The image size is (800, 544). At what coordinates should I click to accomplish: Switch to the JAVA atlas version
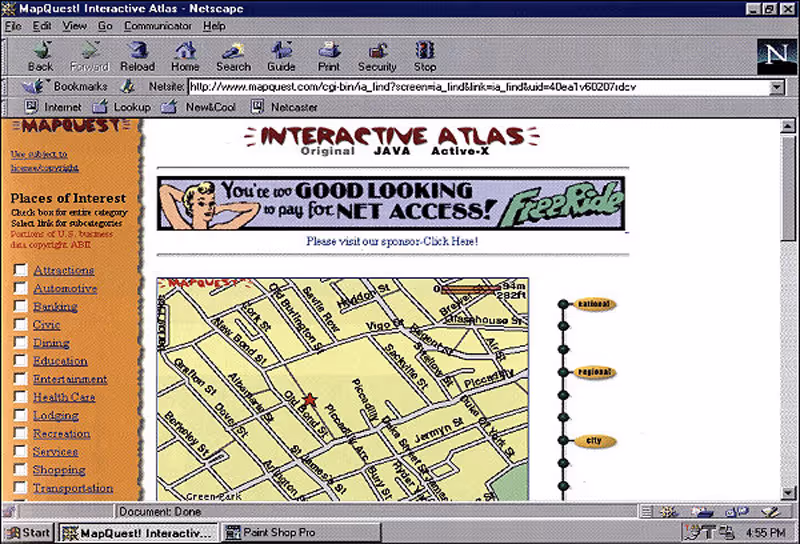click(x=391, y=151)
